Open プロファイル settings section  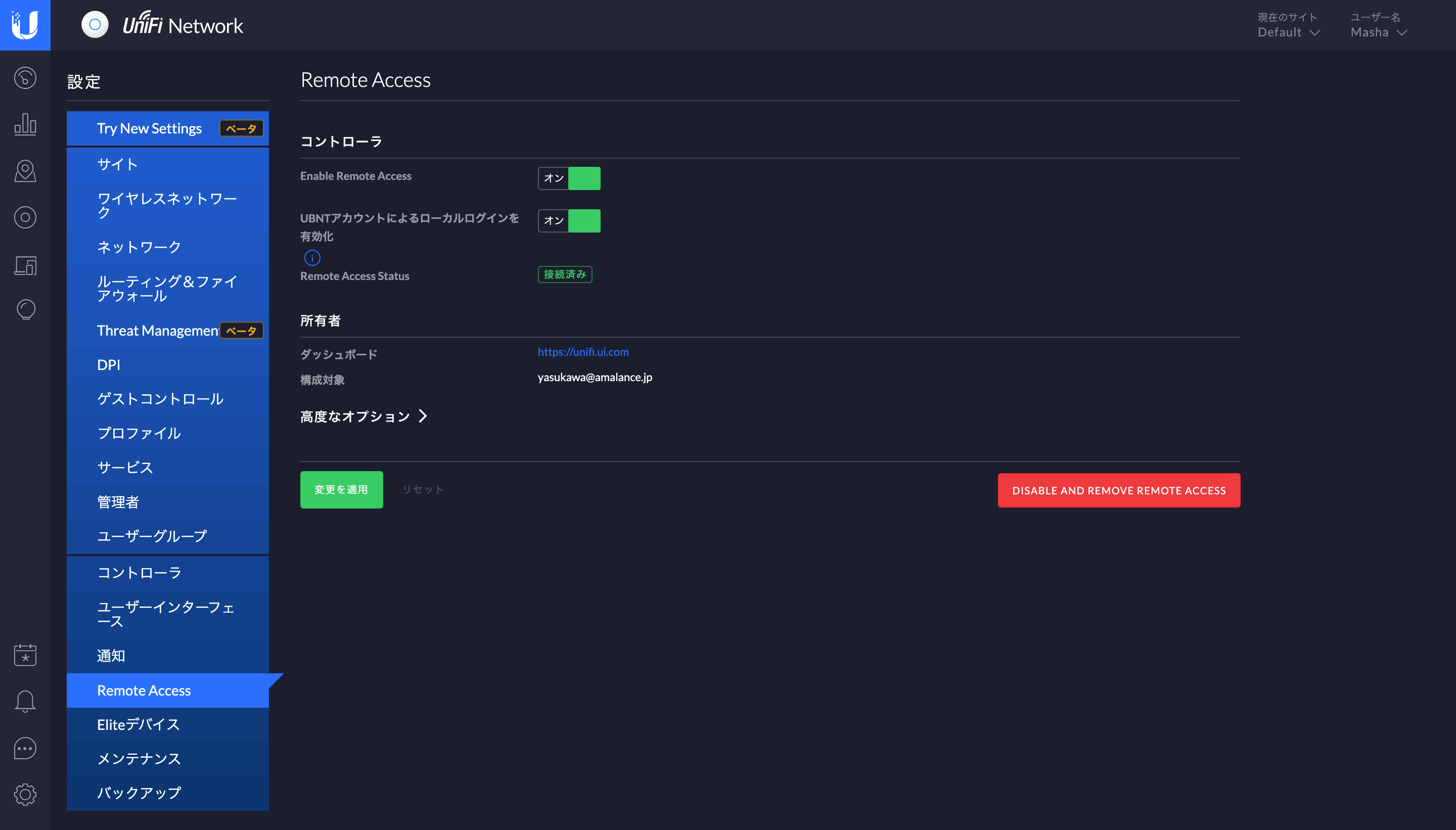pyautogui.click(x=168, y=433)
